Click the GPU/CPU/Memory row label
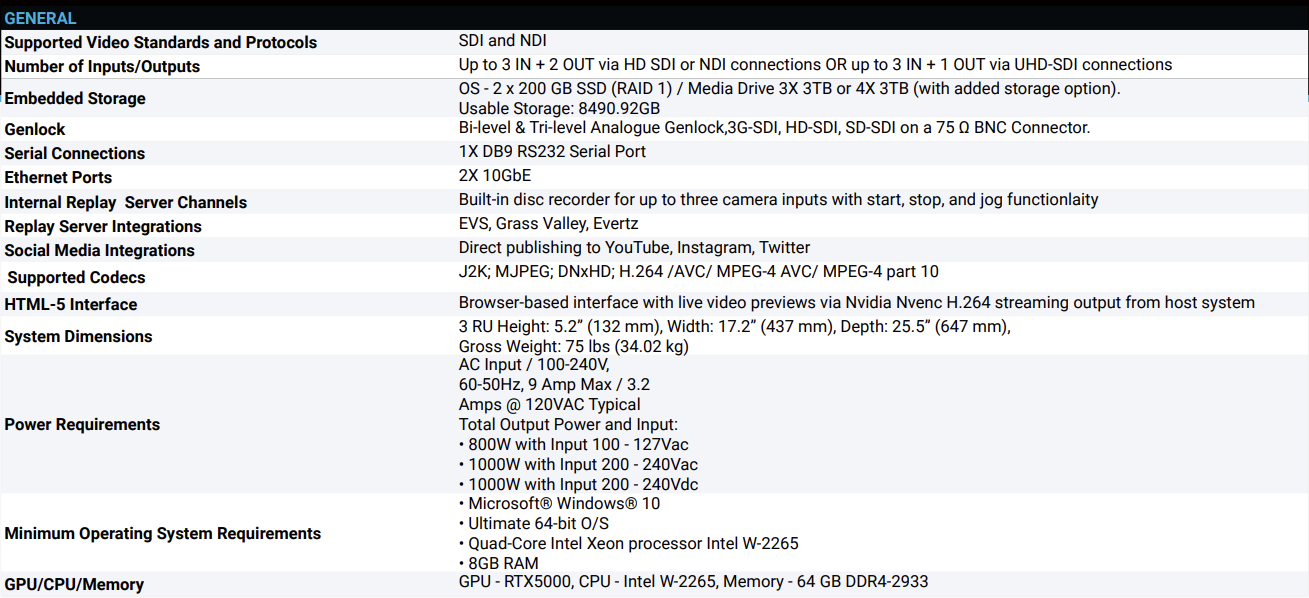The width and height of the screenshot is (1309, 598). pos(74,584)
